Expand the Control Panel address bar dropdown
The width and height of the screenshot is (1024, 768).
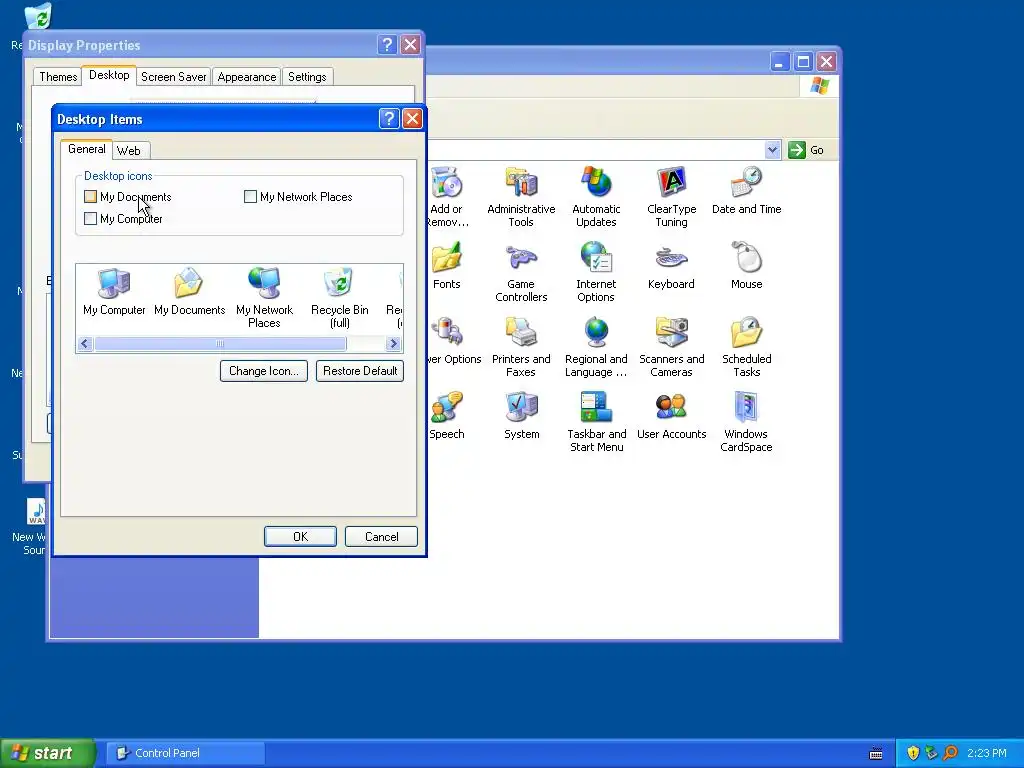coord(773,150)
